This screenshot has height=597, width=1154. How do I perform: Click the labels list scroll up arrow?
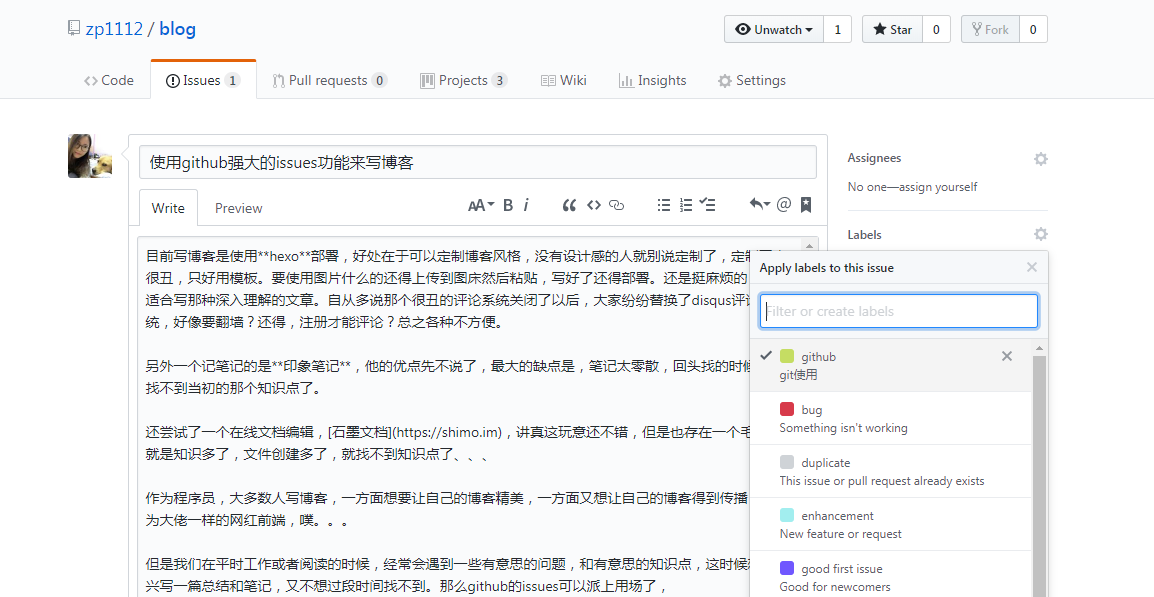coord(1039,347)
